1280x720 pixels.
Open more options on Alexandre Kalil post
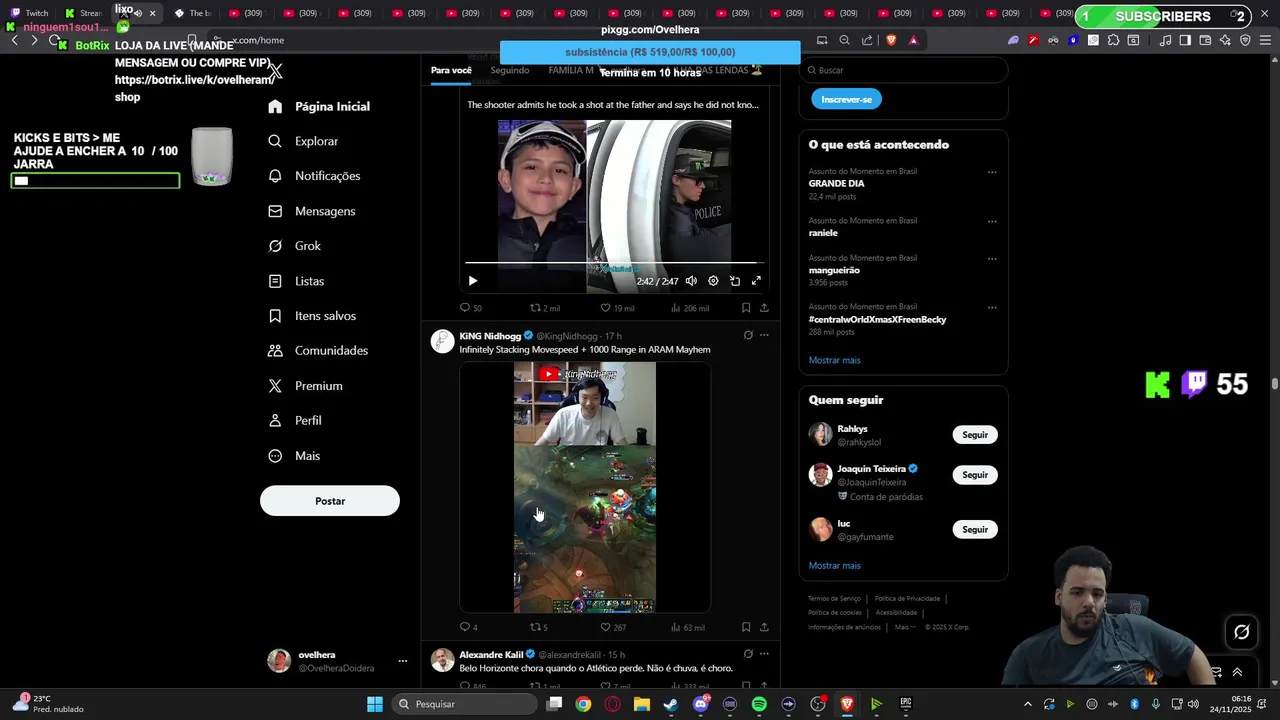(764, 654)
